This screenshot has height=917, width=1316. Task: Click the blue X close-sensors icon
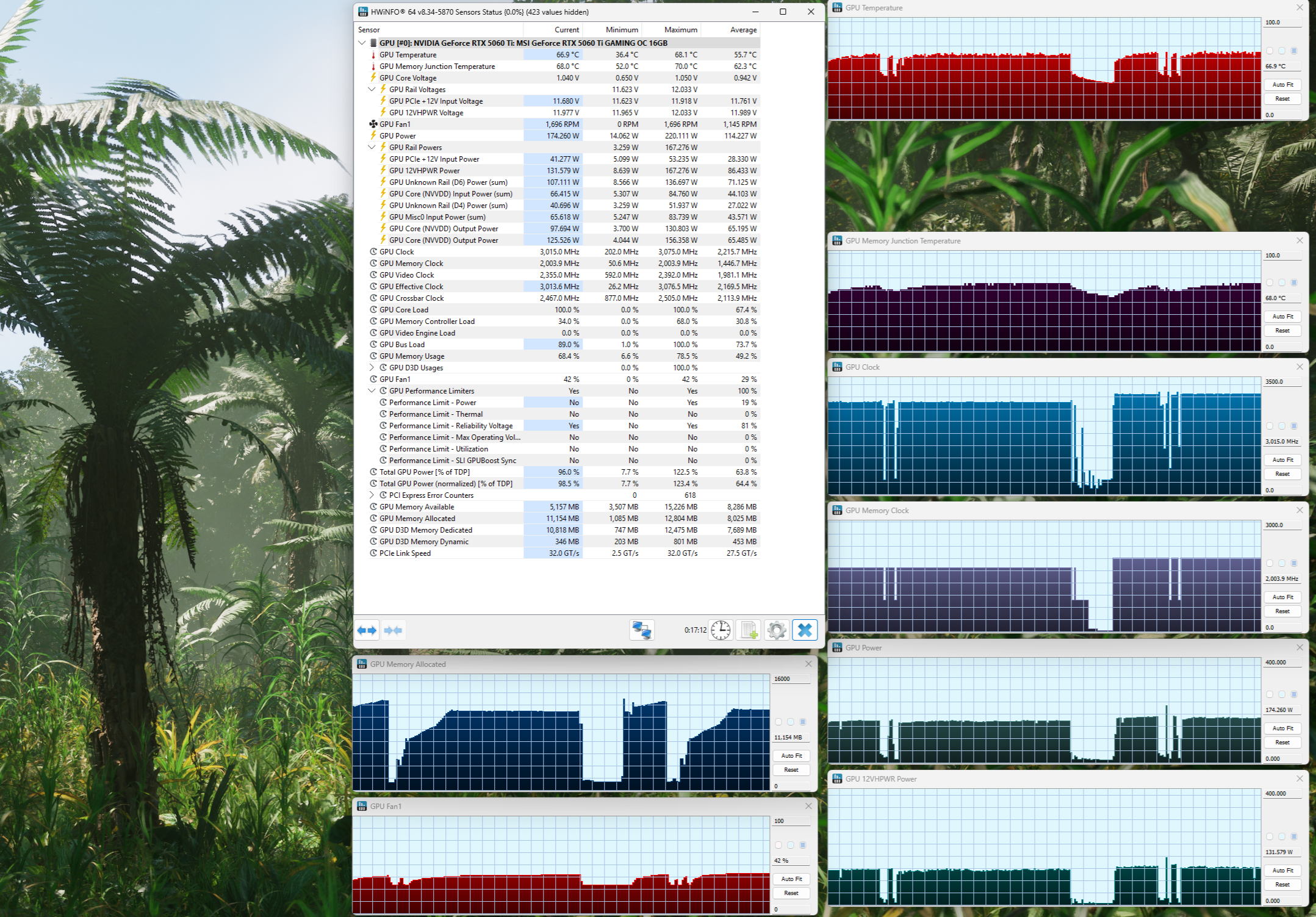point(805,630)
